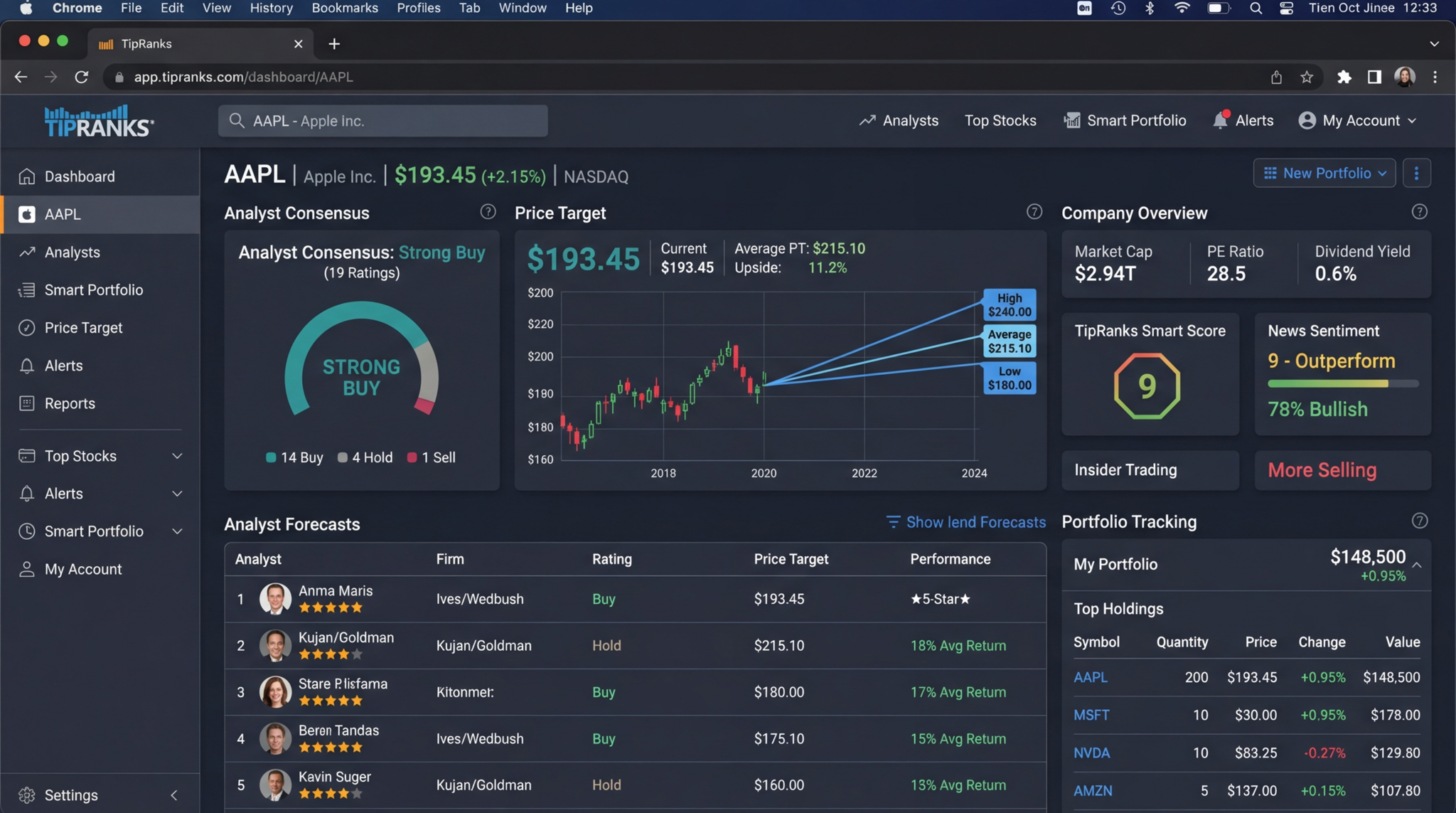Click the Alerts bell icon in top navigation

point(1220,120)
